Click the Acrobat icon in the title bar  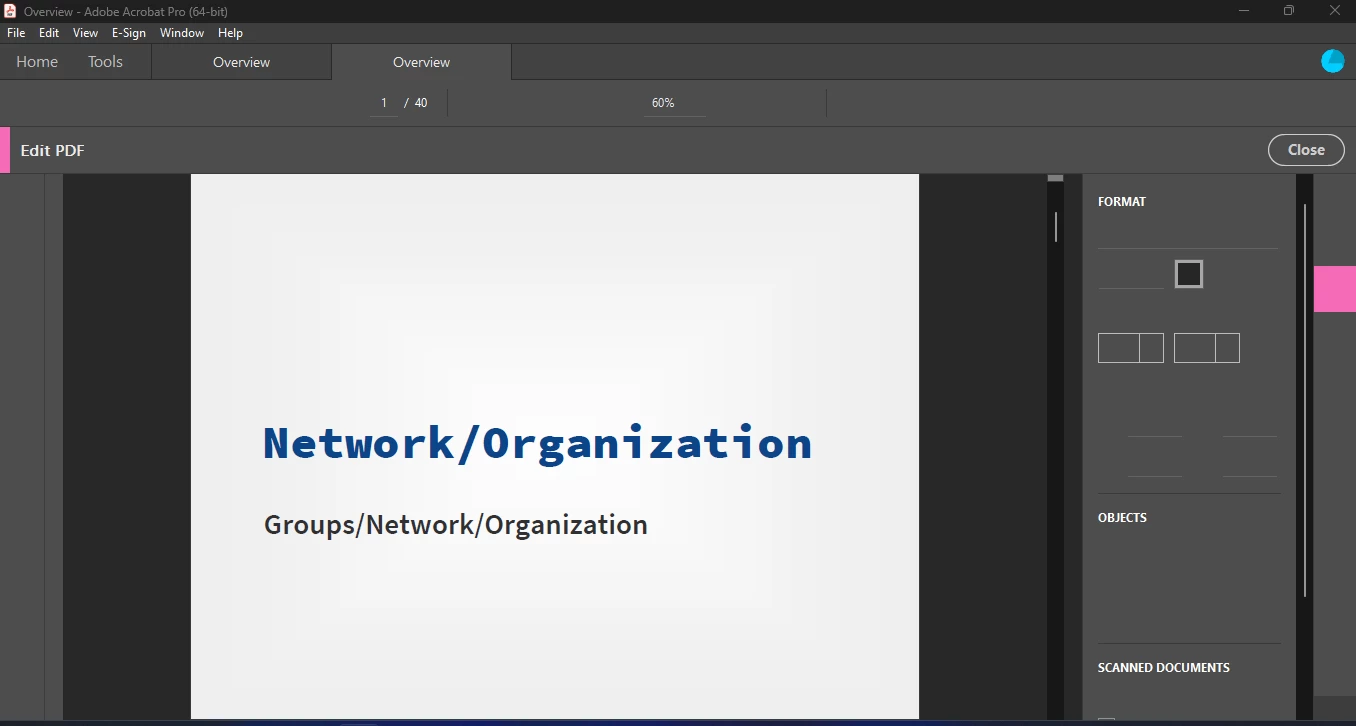pyautogui.click(x=11, y=11)
